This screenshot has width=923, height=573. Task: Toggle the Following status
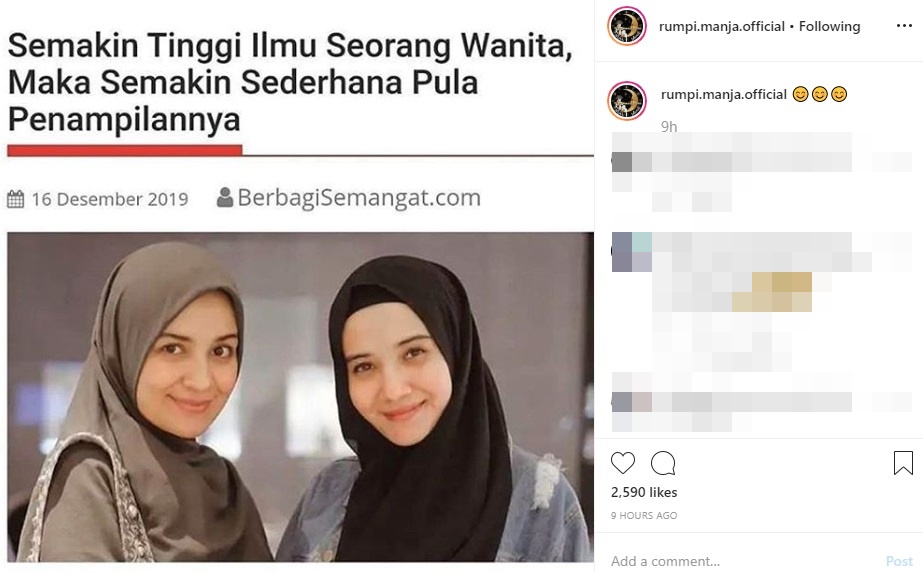click(x=829, y=27)
